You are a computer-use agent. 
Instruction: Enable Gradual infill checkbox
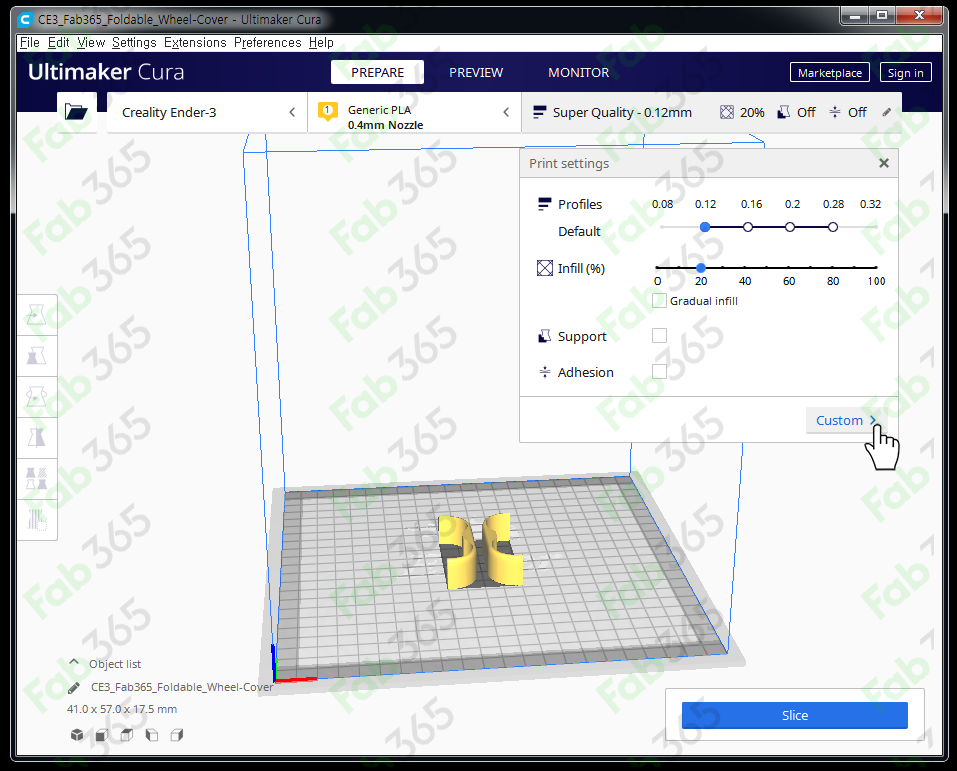(x=659, y=300)
